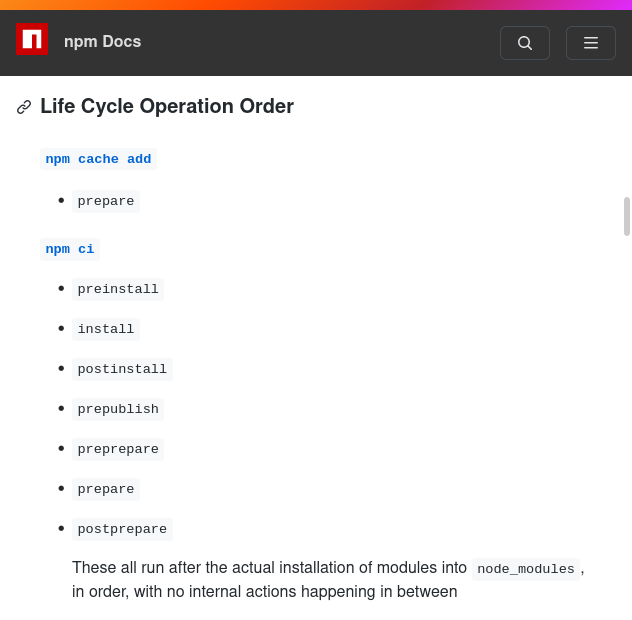Select the 'postinstall' code item
The image size is (632, 620).
tap(122, 369)
